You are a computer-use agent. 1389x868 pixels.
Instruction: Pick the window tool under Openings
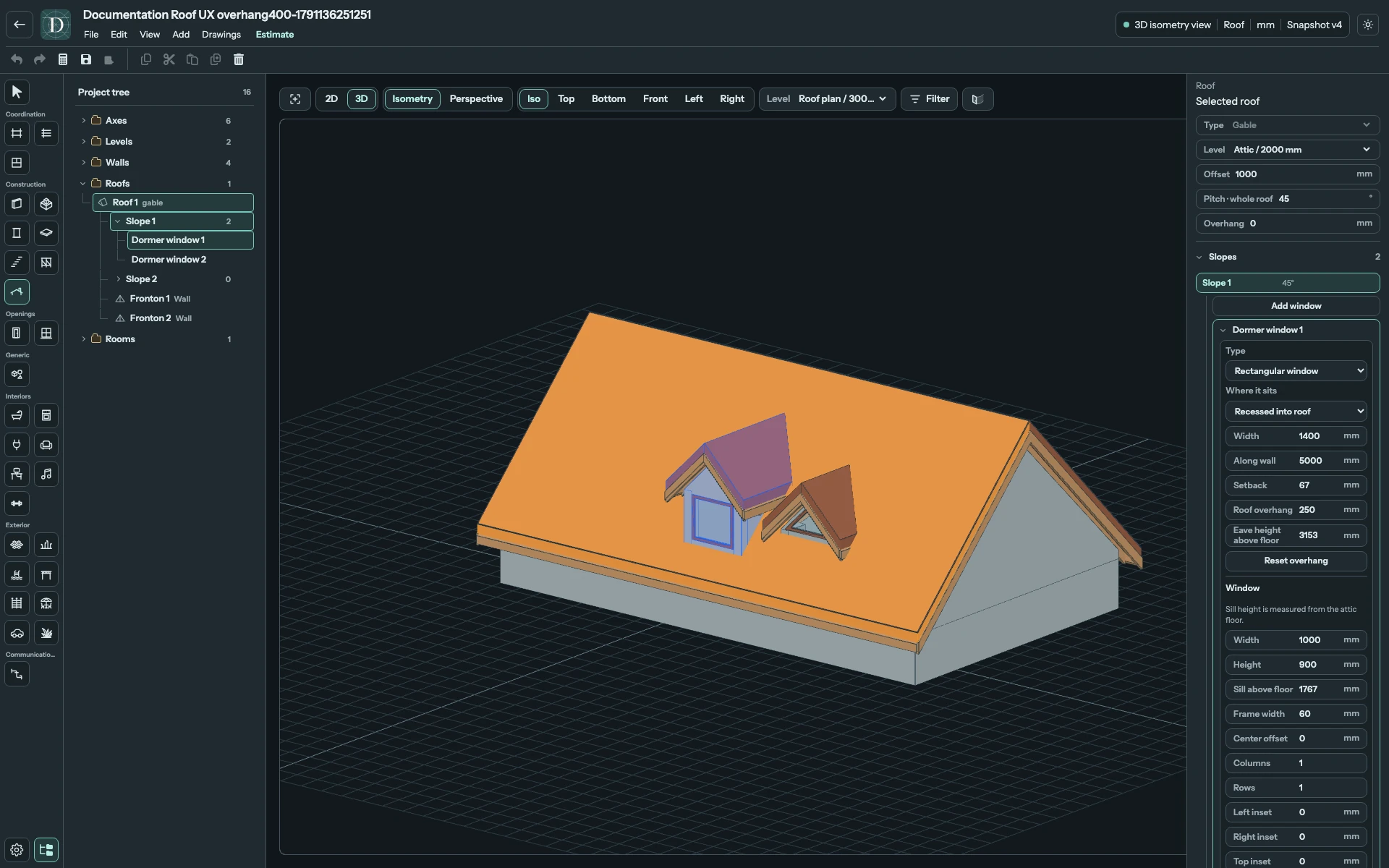(46, 333)
